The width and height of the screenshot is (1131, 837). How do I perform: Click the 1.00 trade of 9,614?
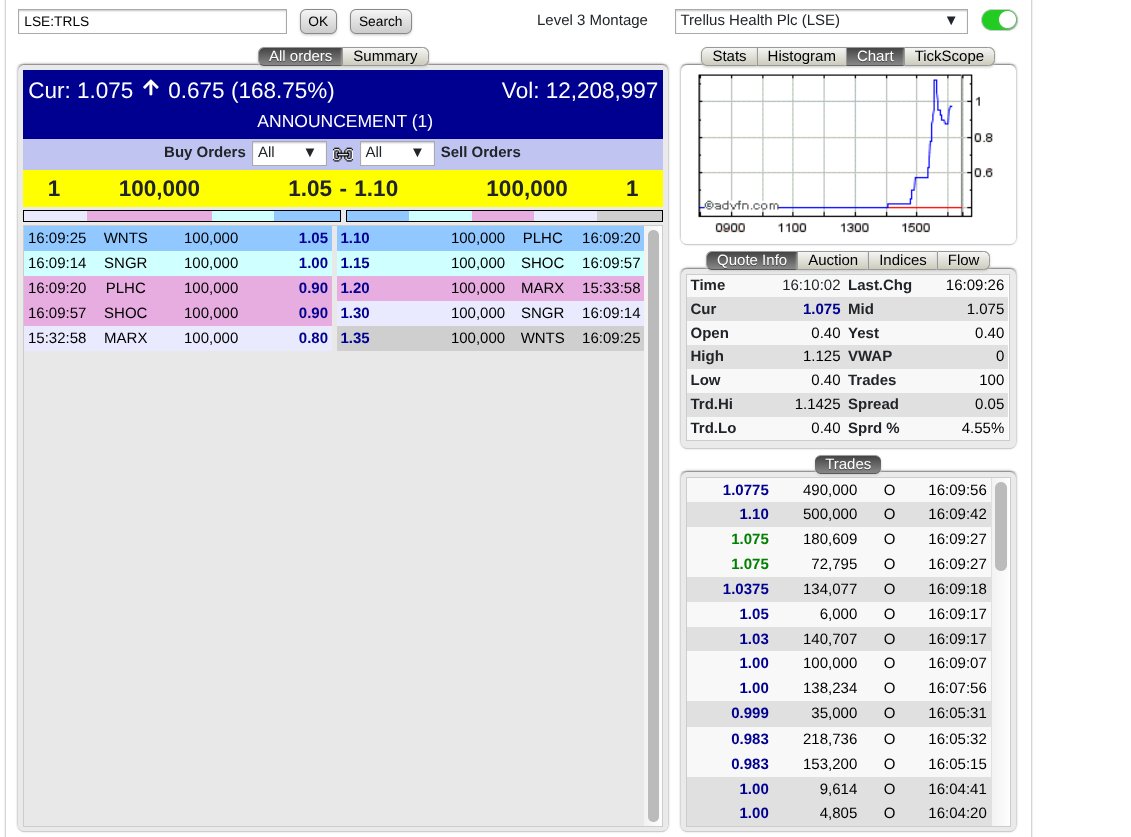pos(839,789)
